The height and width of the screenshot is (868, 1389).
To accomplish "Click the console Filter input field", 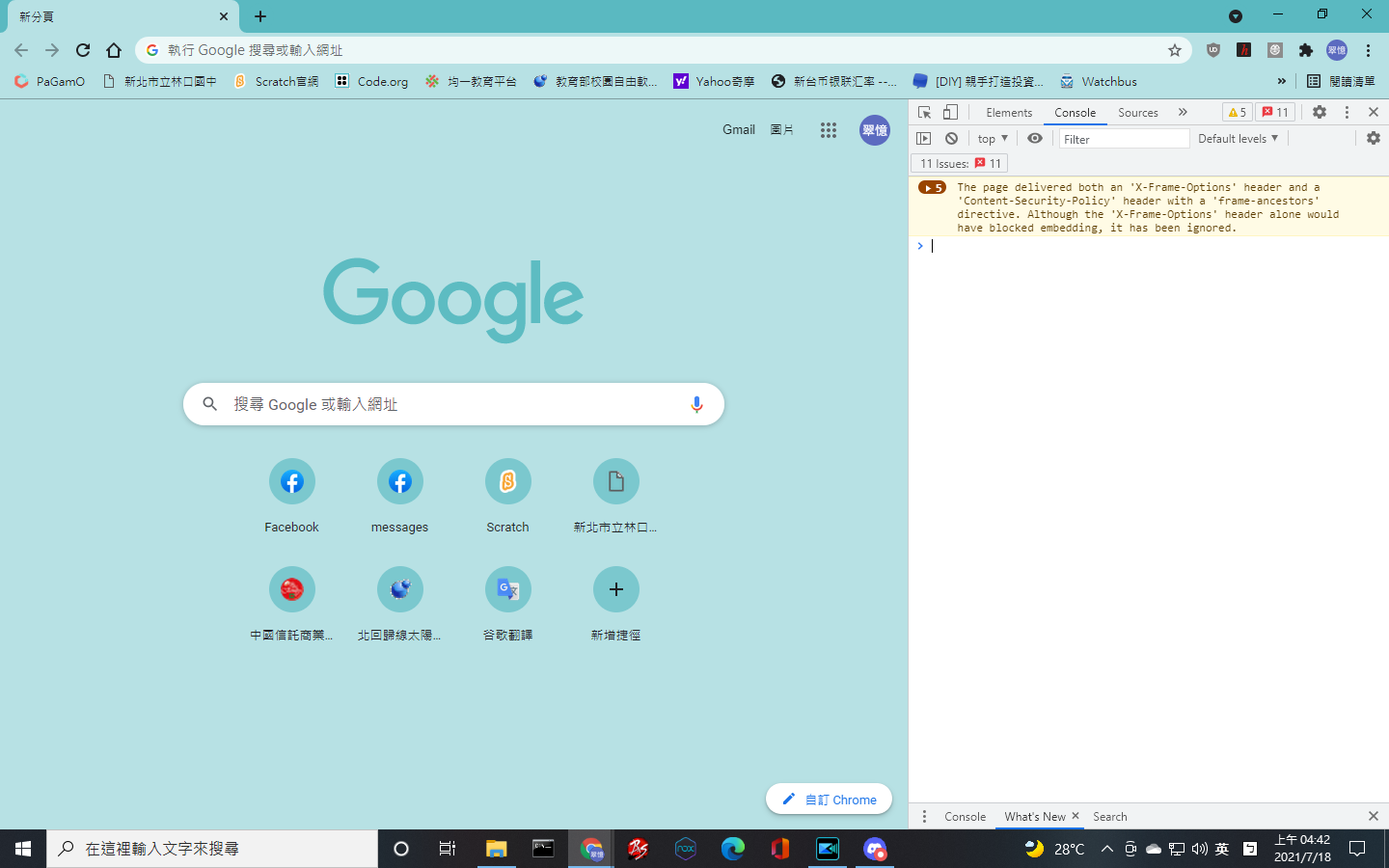I will tap(1124, 139).
